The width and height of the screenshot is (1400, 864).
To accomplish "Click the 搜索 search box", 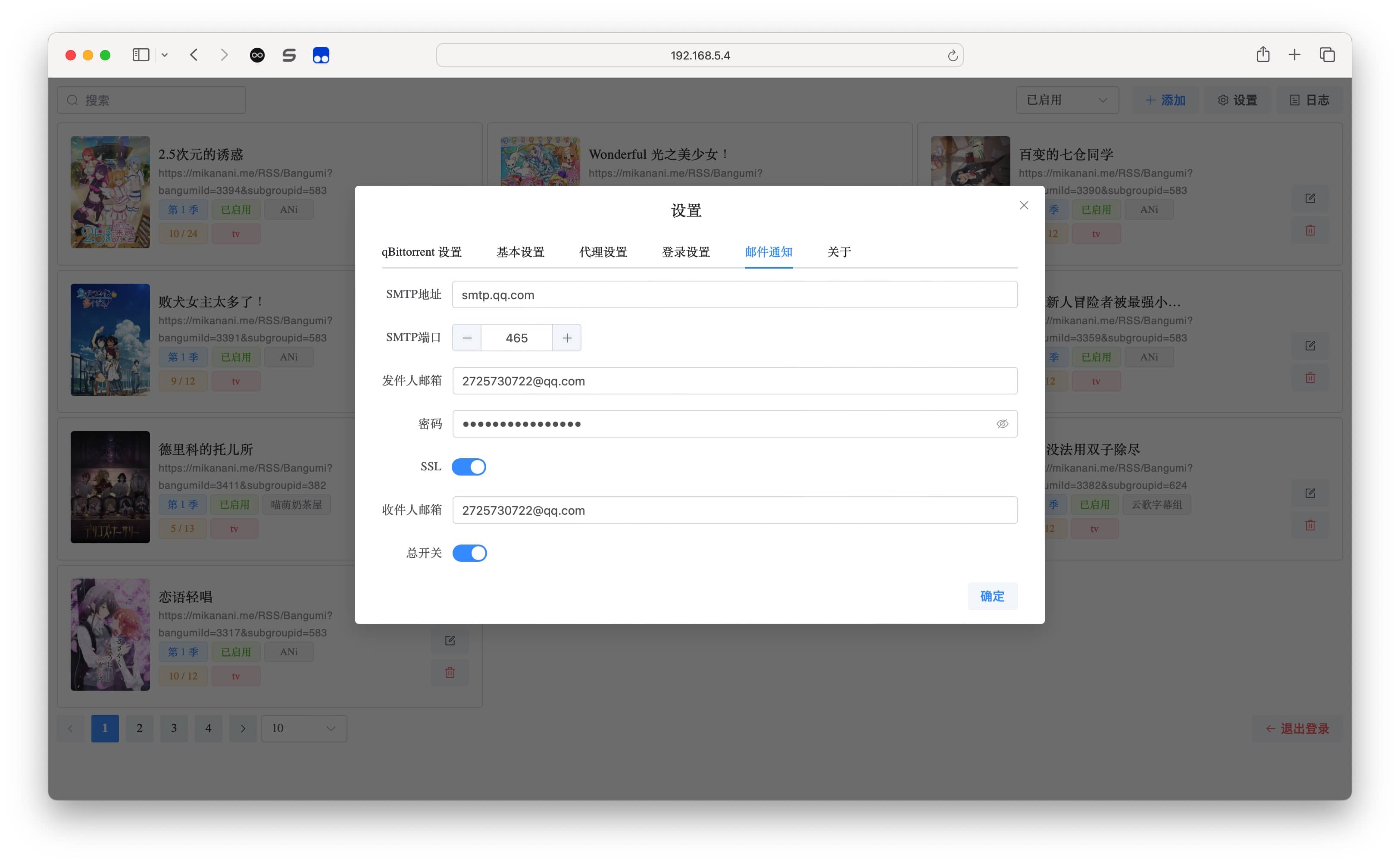I will click(x=151, y=100).
